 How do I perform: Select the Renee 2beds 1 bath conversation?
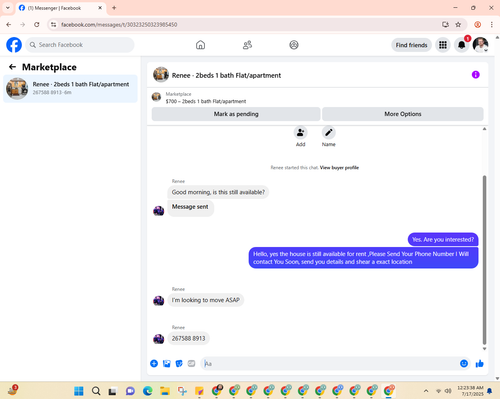70,88
